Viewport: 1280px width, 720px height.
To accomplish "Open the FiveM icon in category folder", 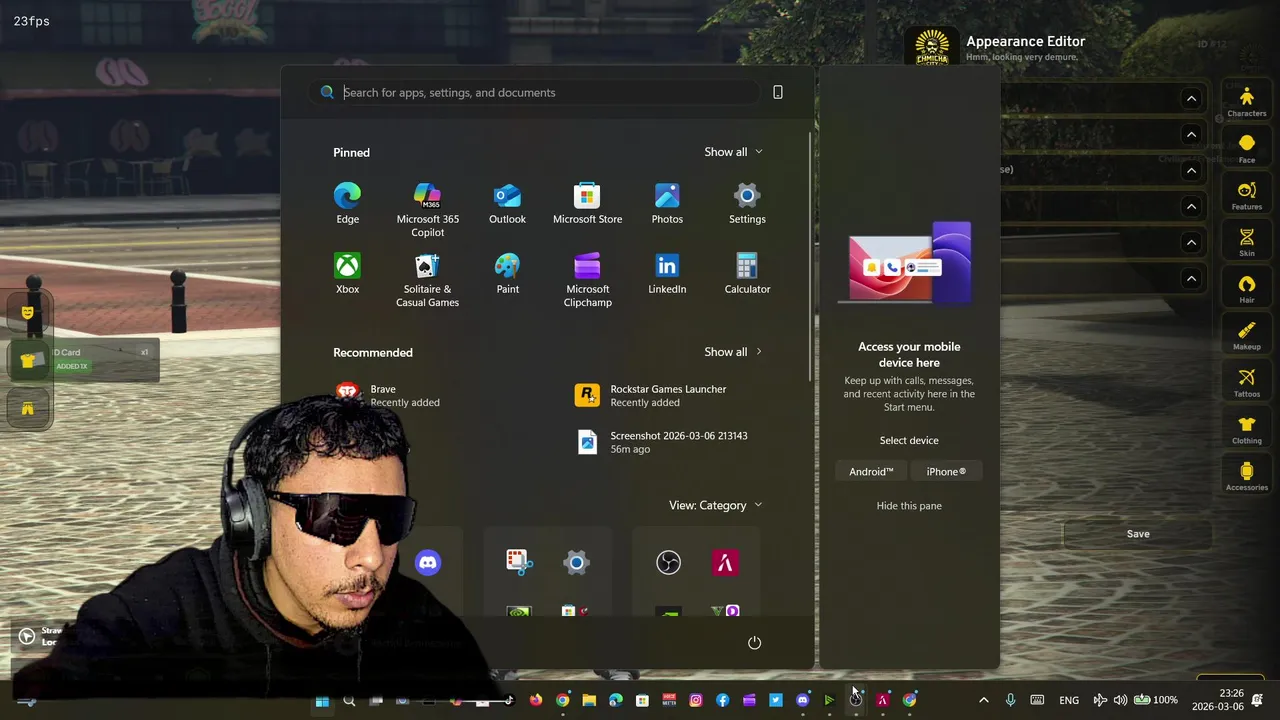I will [725, 563].
